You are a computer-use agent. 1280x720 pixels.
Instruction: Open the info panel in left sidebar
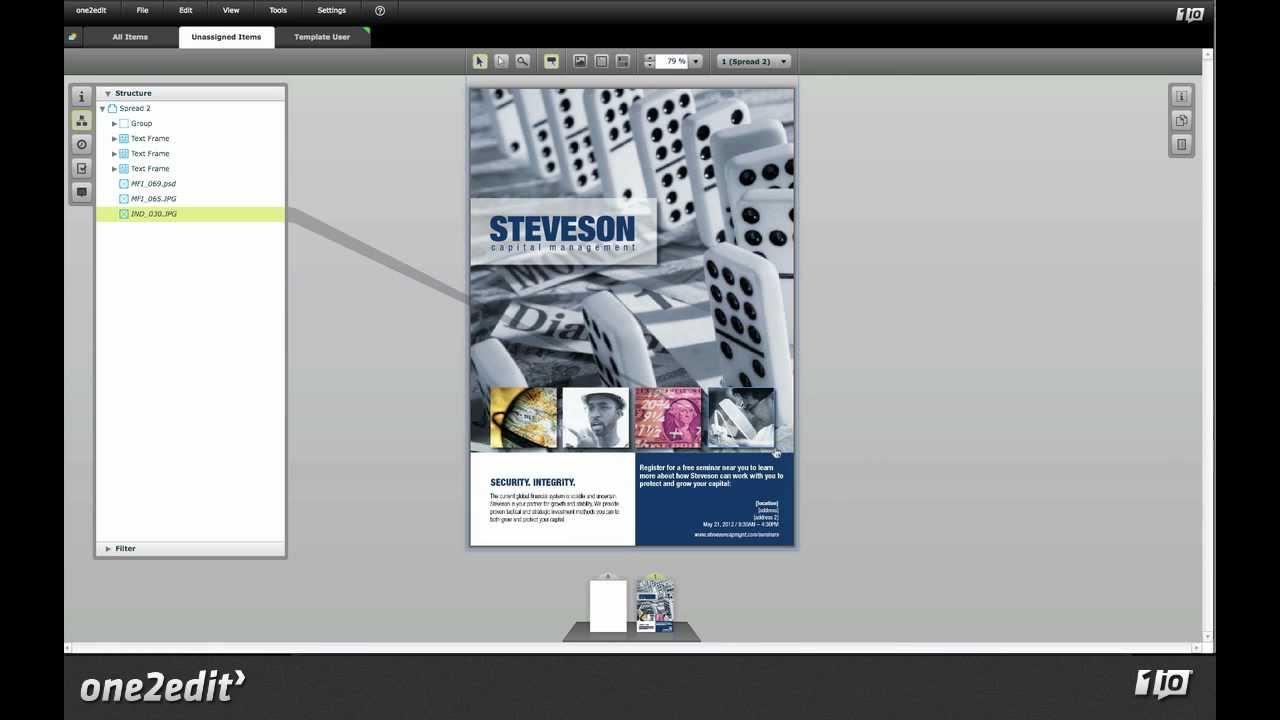[82, 96]
